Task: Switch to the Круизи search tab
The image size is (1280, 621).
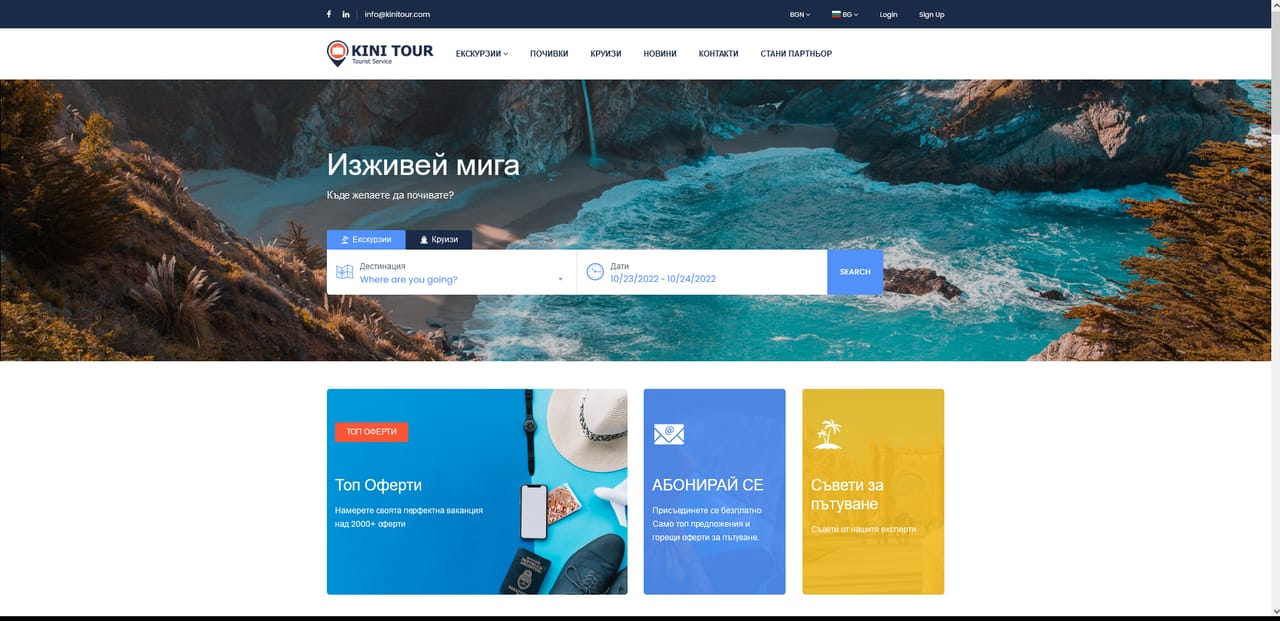Action: (439, 240)
